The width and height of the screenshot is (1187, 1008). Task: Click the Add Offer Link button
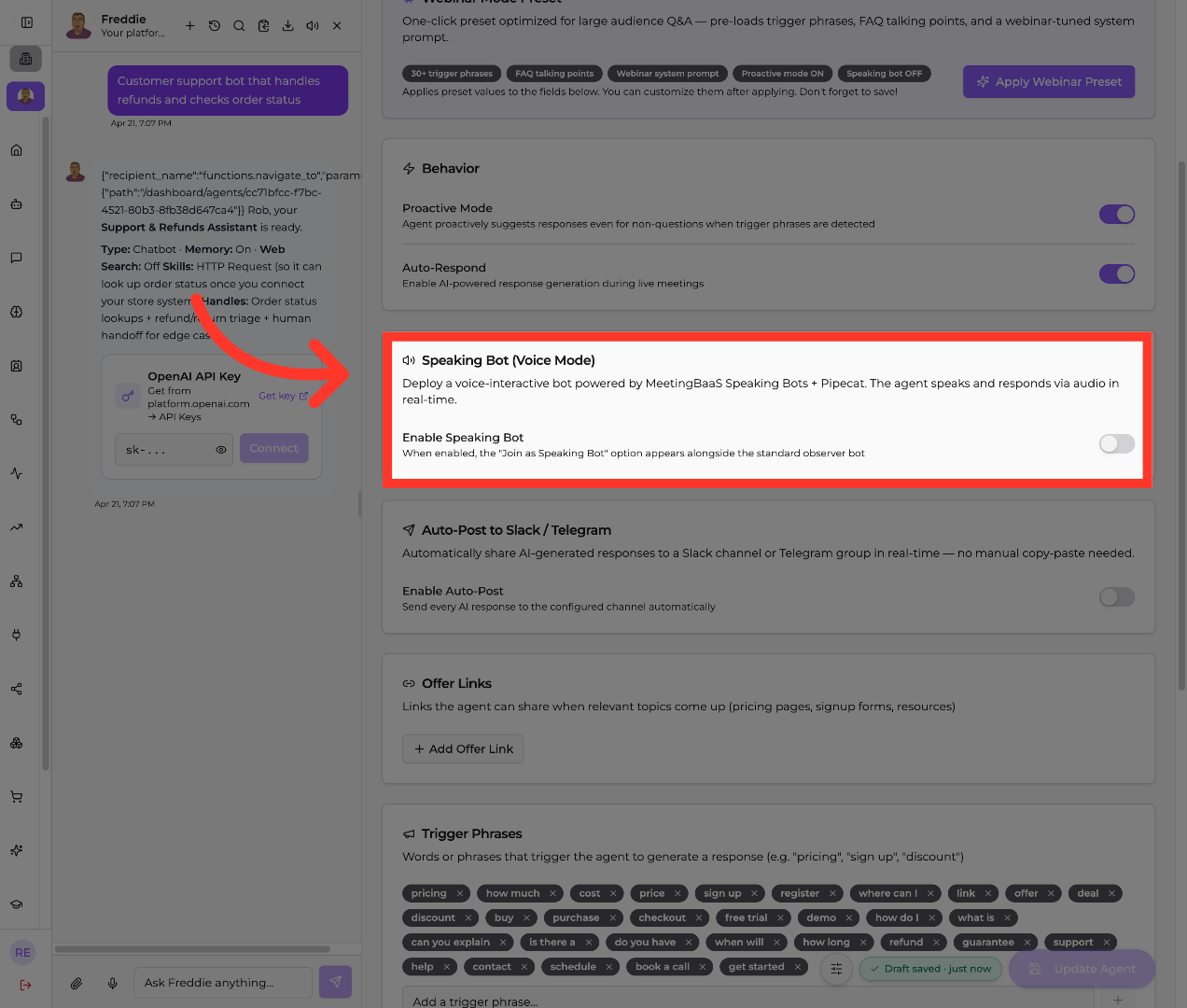463,749
